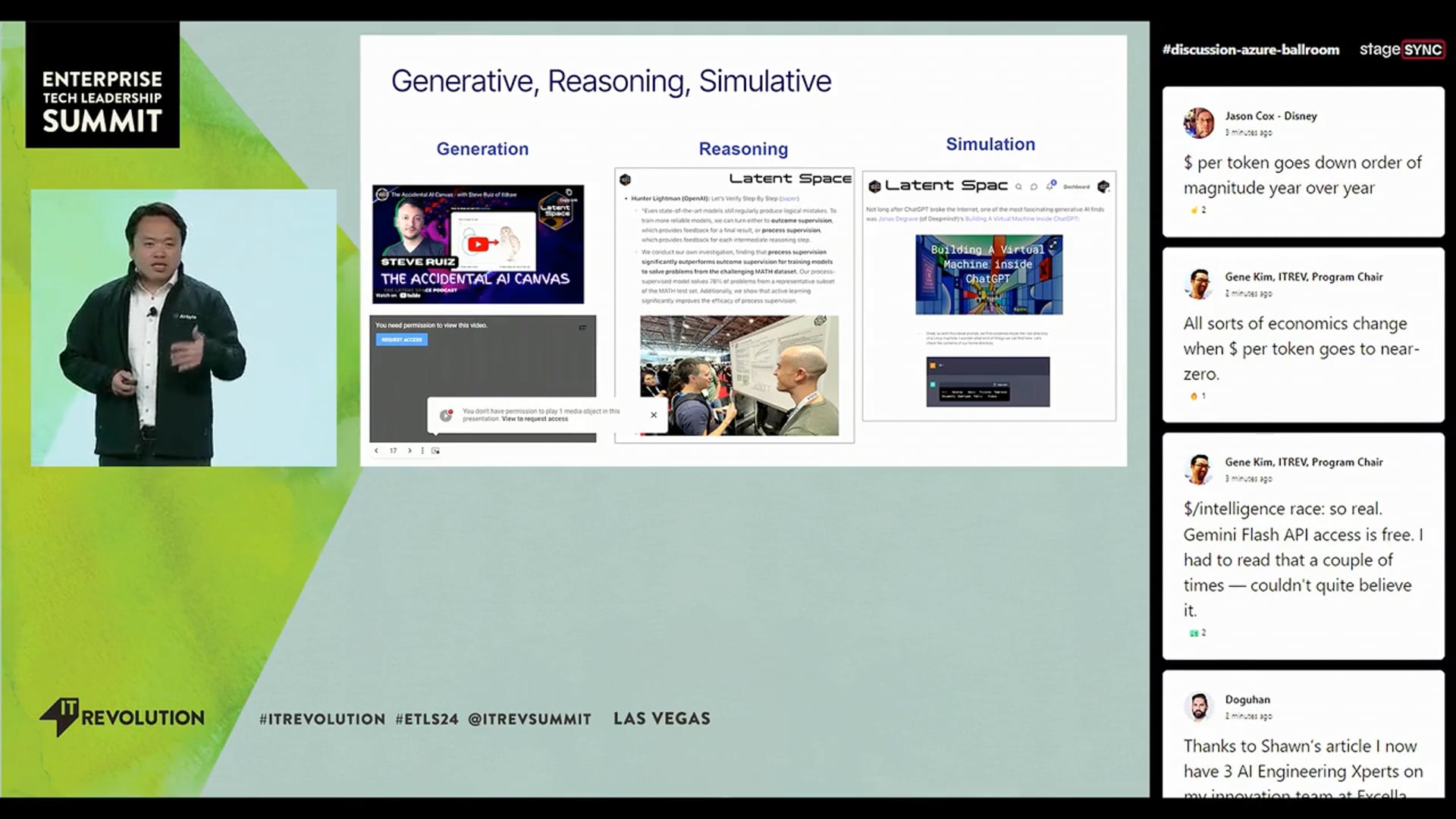Screen dimensions: 1456x819
Task: Advance to next slide arrow
Action: 409,450
